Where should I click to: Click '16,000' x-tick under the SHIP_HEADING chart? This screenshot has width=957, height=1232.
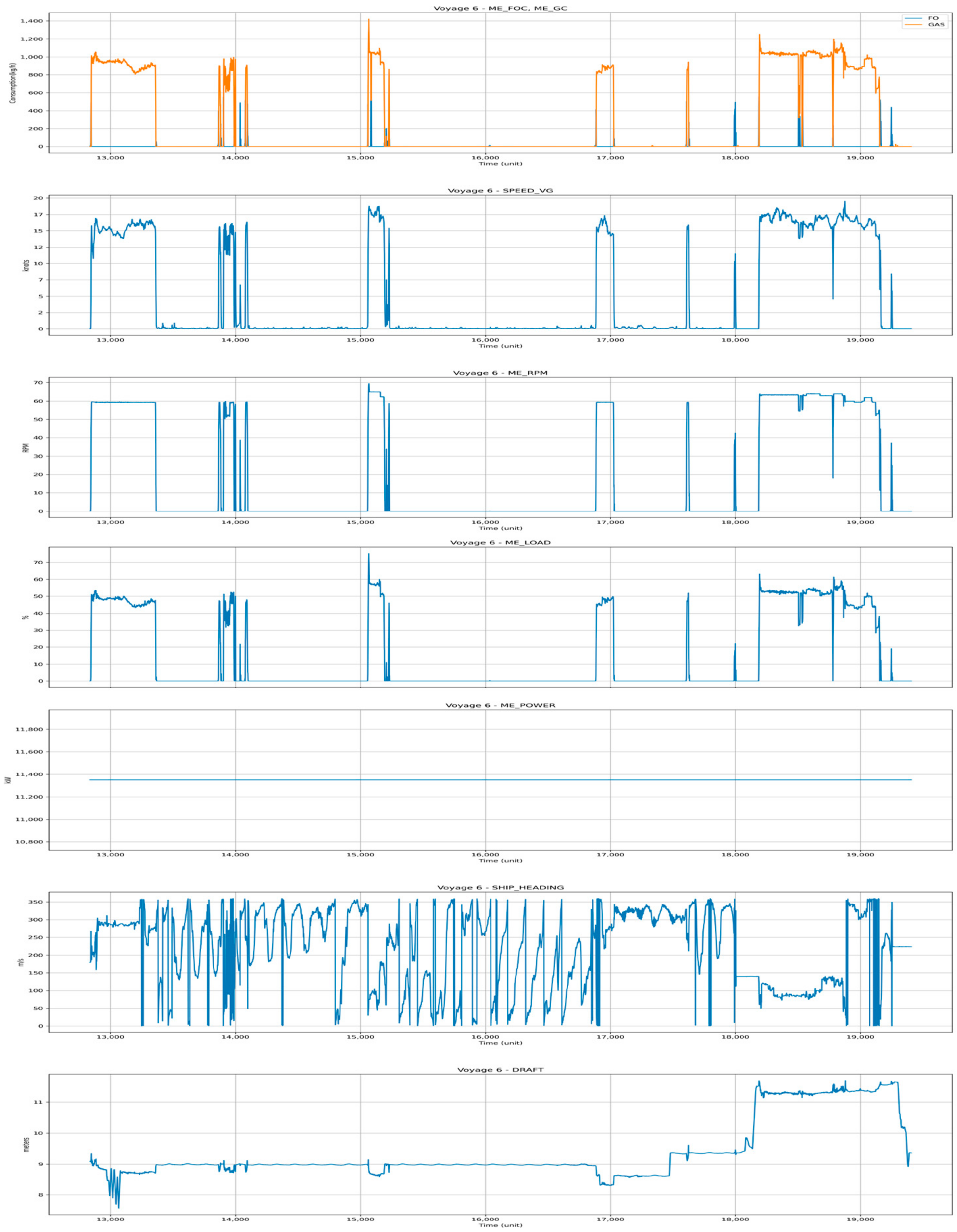[x=486, y=1037]
